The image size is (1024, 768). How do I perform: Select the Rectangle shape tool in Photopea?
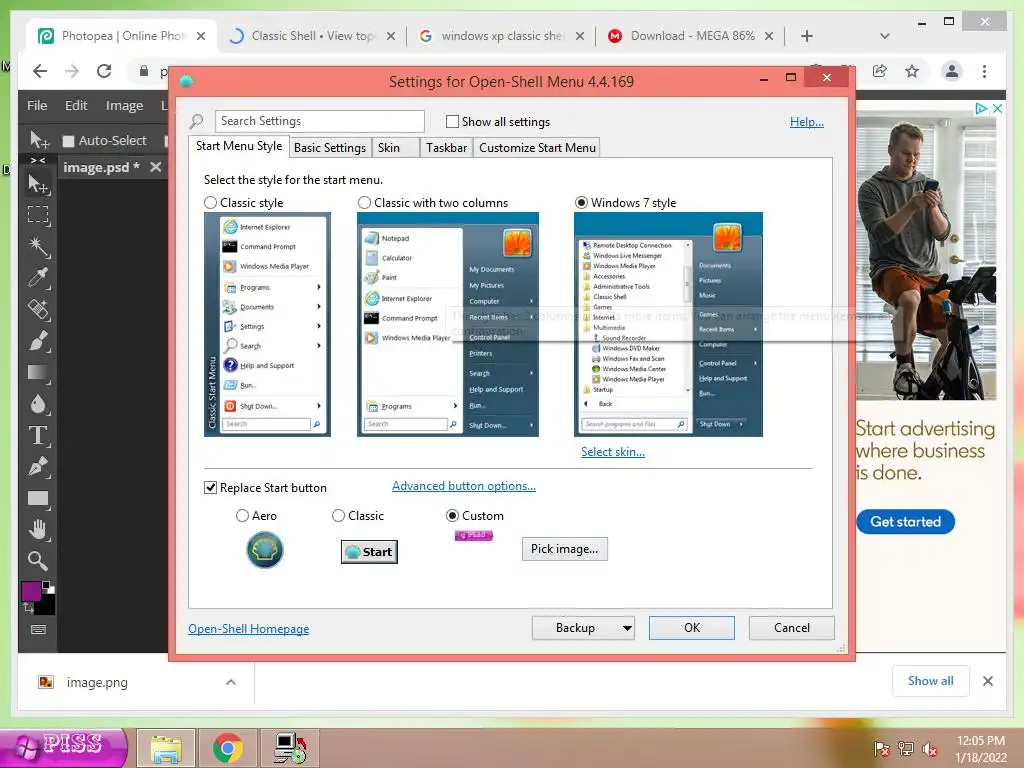(38, 499)
